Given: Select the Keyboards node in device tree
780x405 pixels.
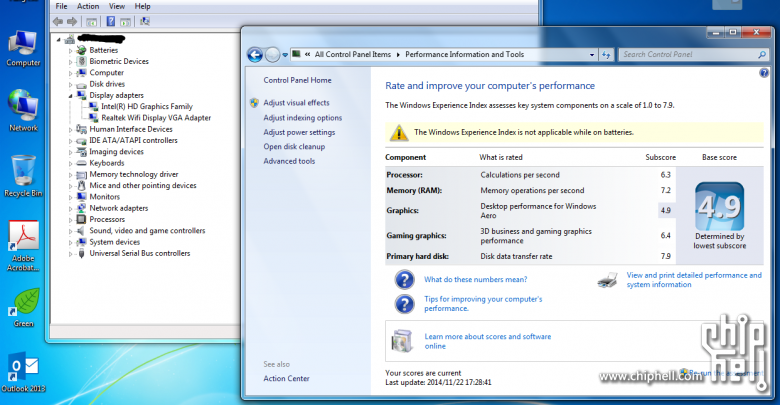Looking at the screenshot, I should point(107,163).
